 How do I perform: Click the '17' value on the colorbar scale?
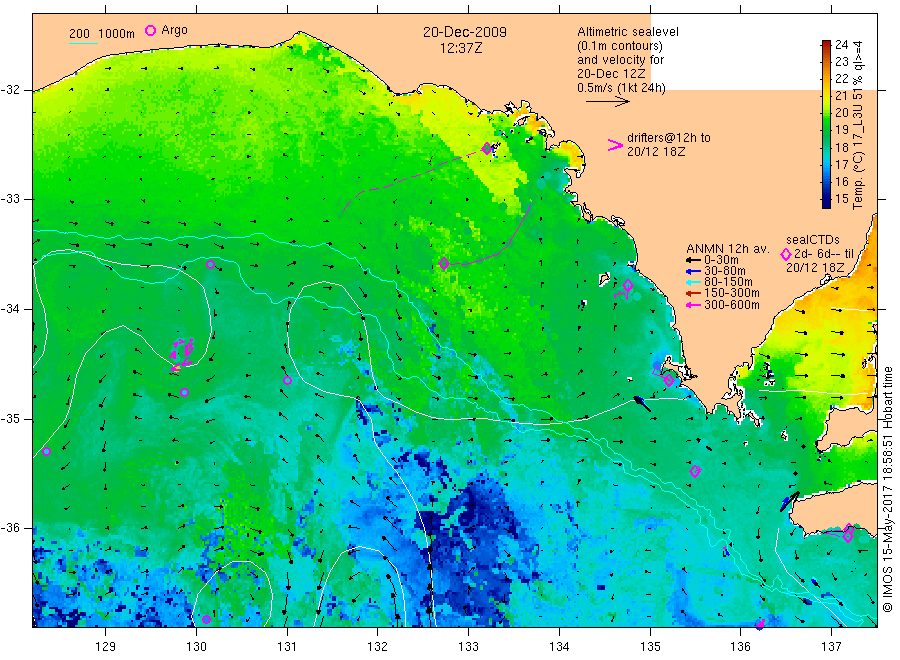tap(841, 165)
